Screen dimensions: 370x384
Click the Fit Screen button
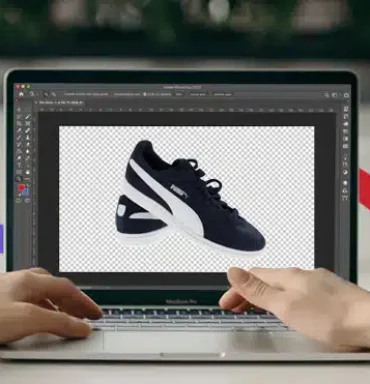pyautogui.click(x=198, y=94)
